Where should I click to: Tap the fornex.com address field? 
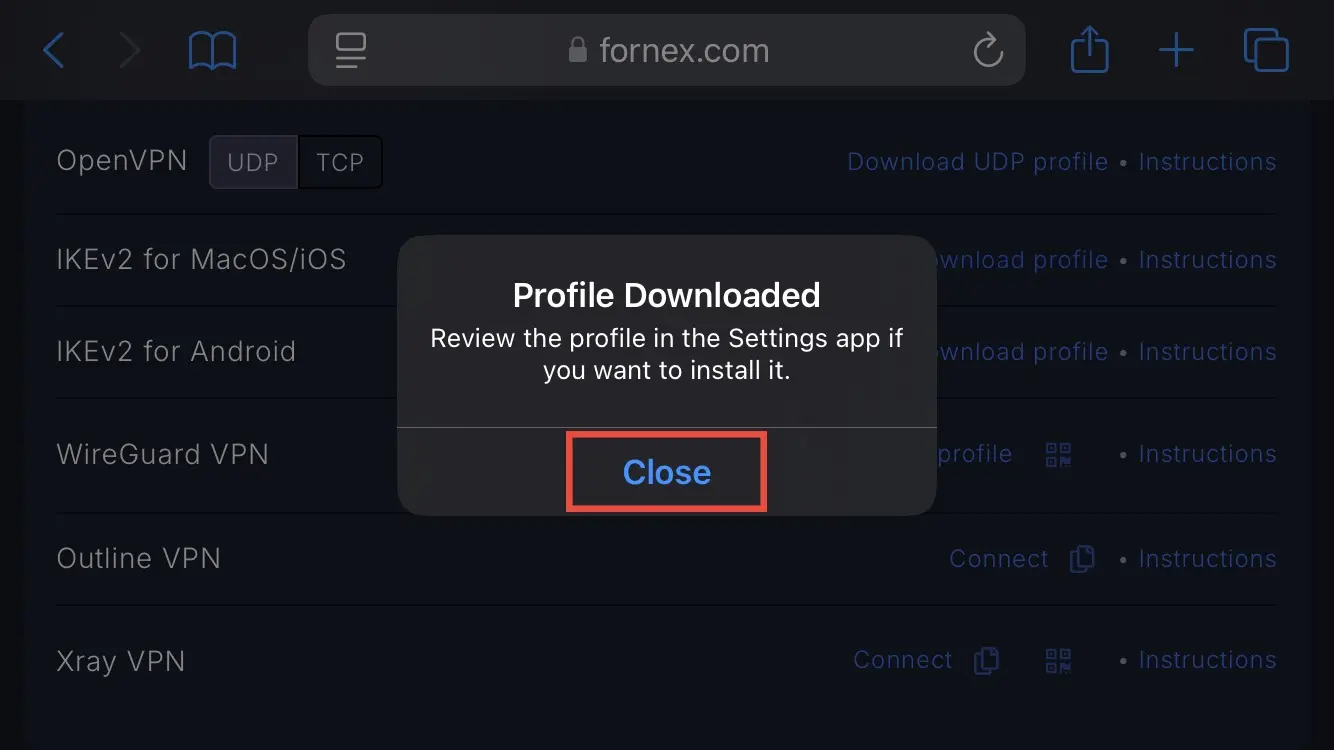point(667,50)
